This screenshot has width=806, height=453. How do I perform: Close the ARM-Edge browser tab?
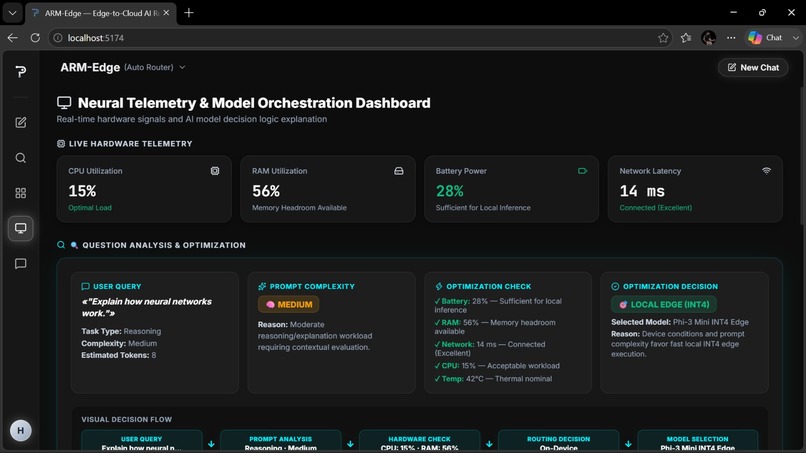pos(166,13)
